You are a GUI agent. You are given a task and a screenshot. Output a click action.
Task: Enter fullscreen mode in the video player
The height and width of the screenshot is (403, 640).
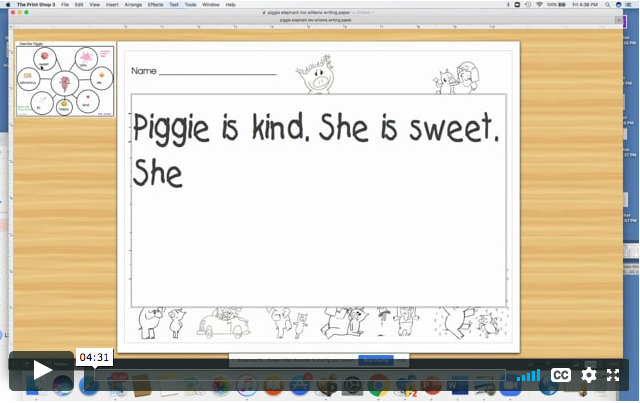coord(613,375)
